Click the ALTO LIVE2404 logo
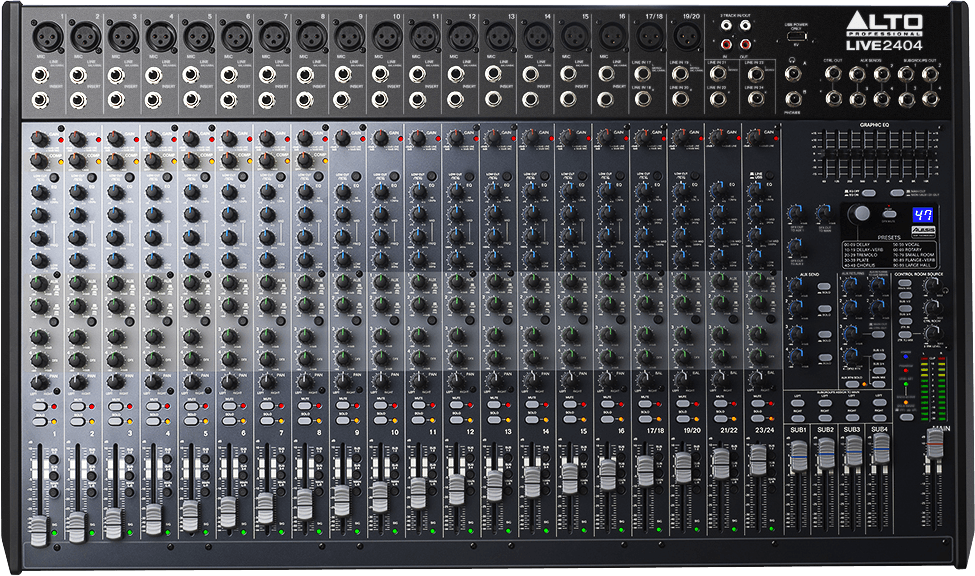 [x=884, y=31]
